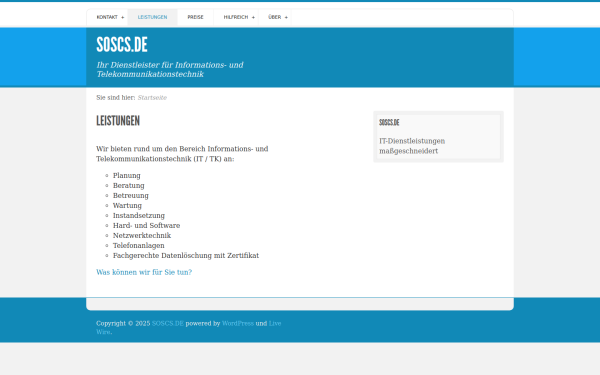Follow 'Was können wir für Sie tun?' link

pos(144,272)
